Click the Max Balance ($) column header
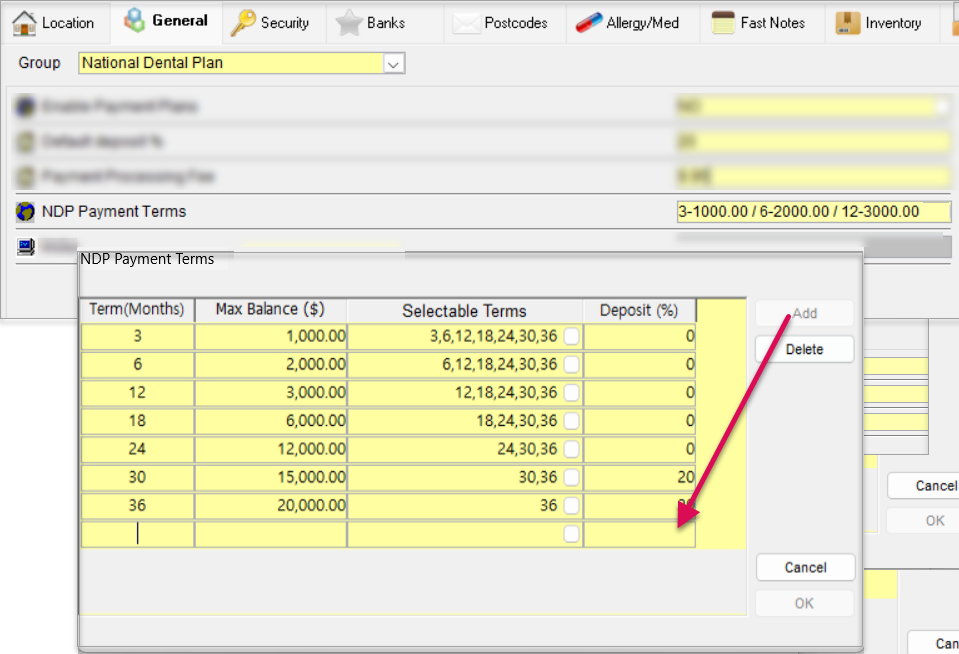The height and width of the screenshot is (654, 959). (x=270, y=310)
